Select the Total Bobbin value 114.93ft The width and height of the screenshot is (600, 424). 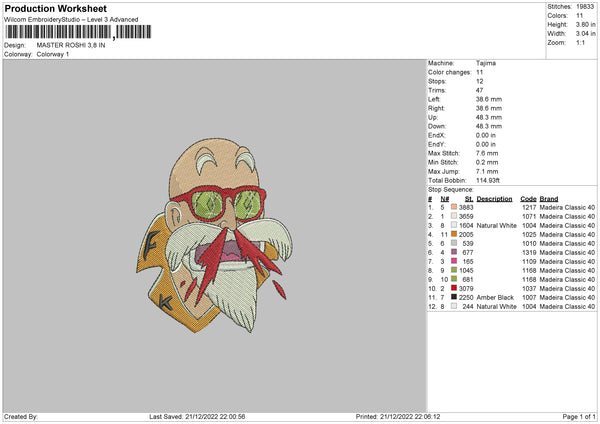pos(488,180)
